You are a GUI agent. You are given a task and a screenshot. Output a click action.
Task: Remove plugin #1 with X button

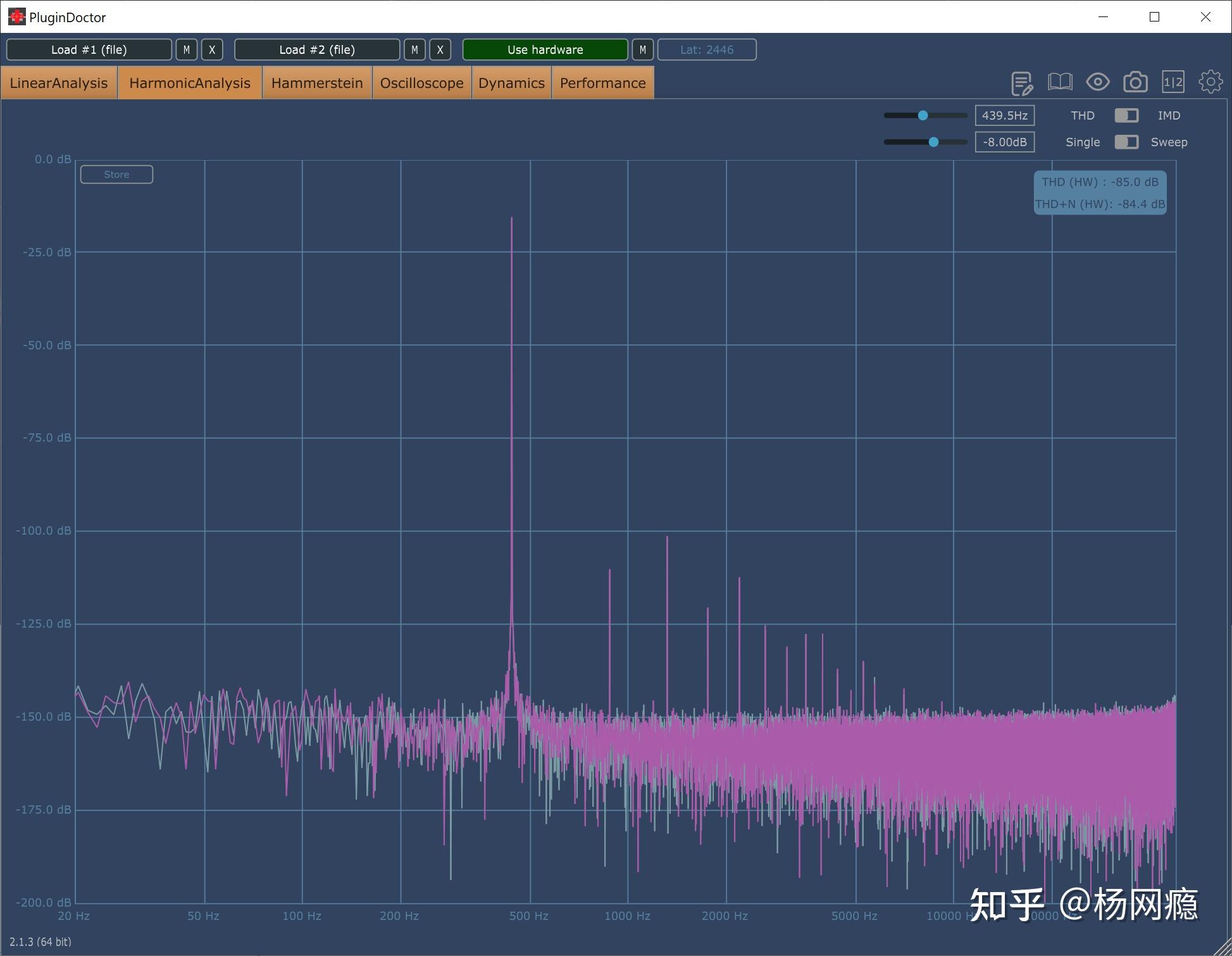tap(212, 50)
